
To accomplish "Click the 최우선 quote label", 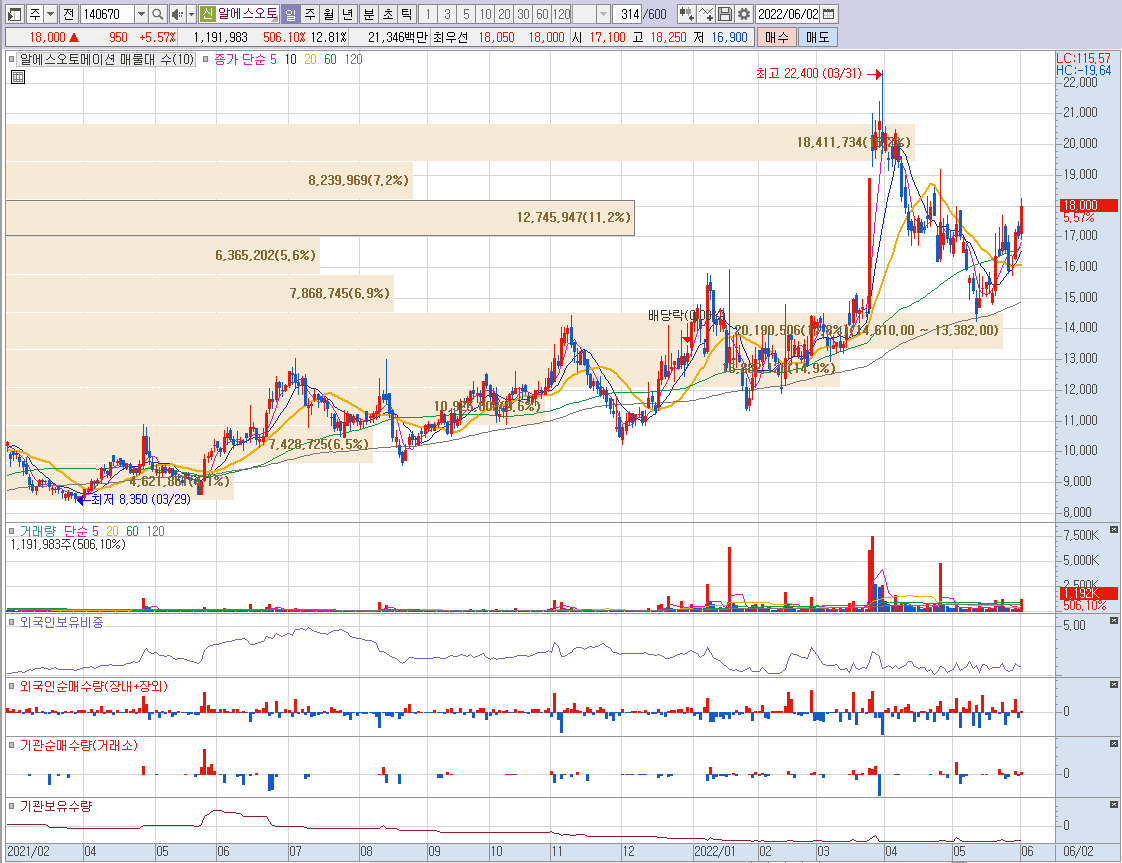I will pos(450,37).
